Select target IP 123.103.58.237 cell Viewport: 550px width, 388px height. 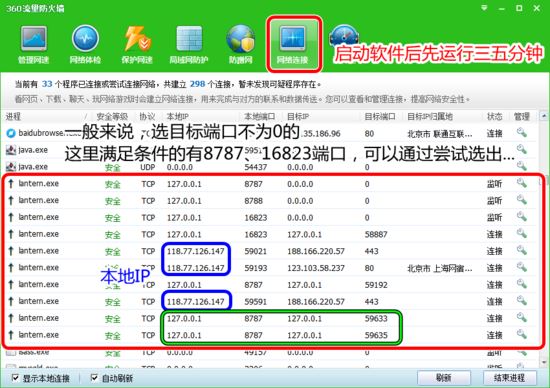[316, 268]
